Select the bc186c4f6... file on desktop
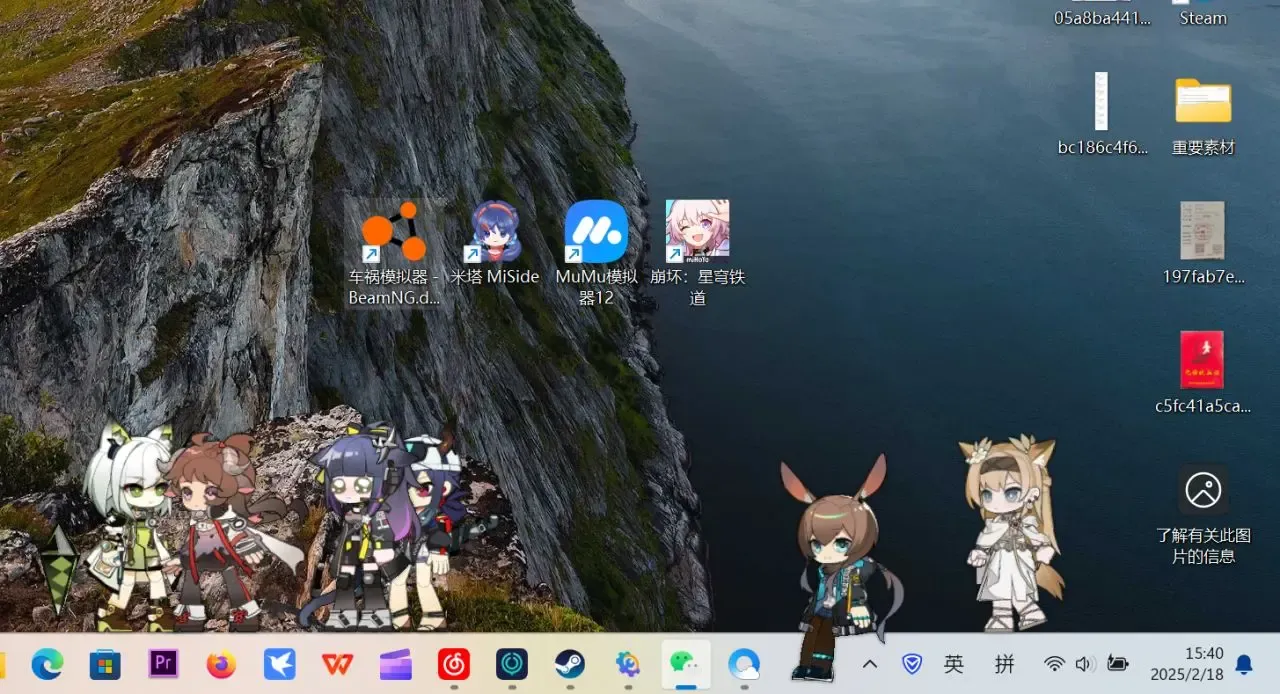Image resolution: width=1280 pixels, height=694 pixels. (x=1102, y=115)
